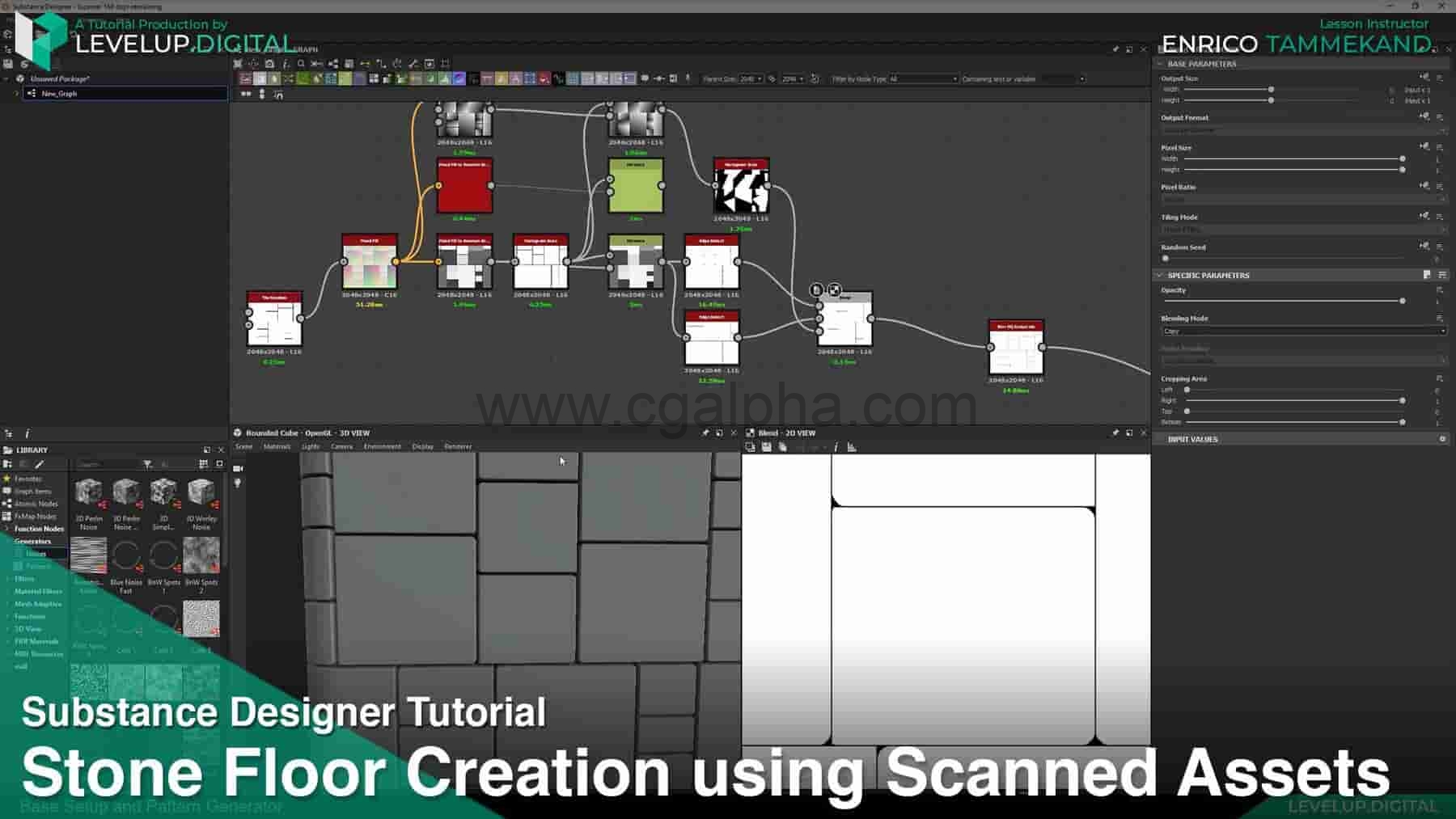Screen dimensions: 1456x819
Task: Click the magnifier search icon in graph toolbar
Action: (301, 63)
